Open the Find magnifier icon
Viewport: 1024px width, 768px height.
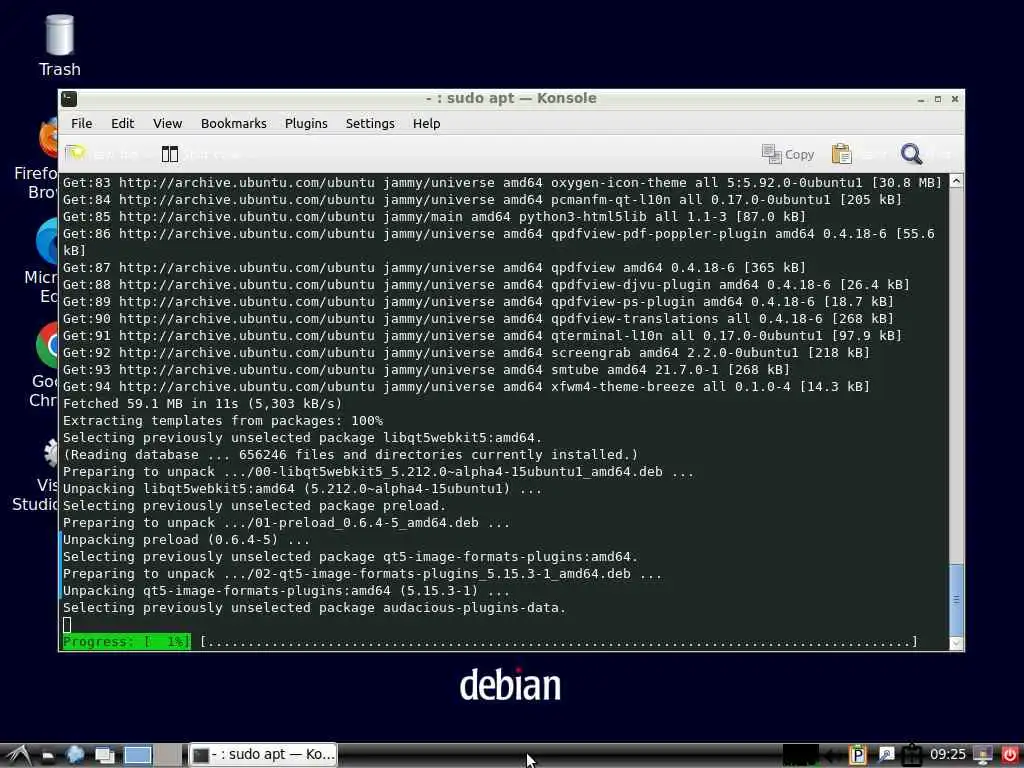[911, 154]
